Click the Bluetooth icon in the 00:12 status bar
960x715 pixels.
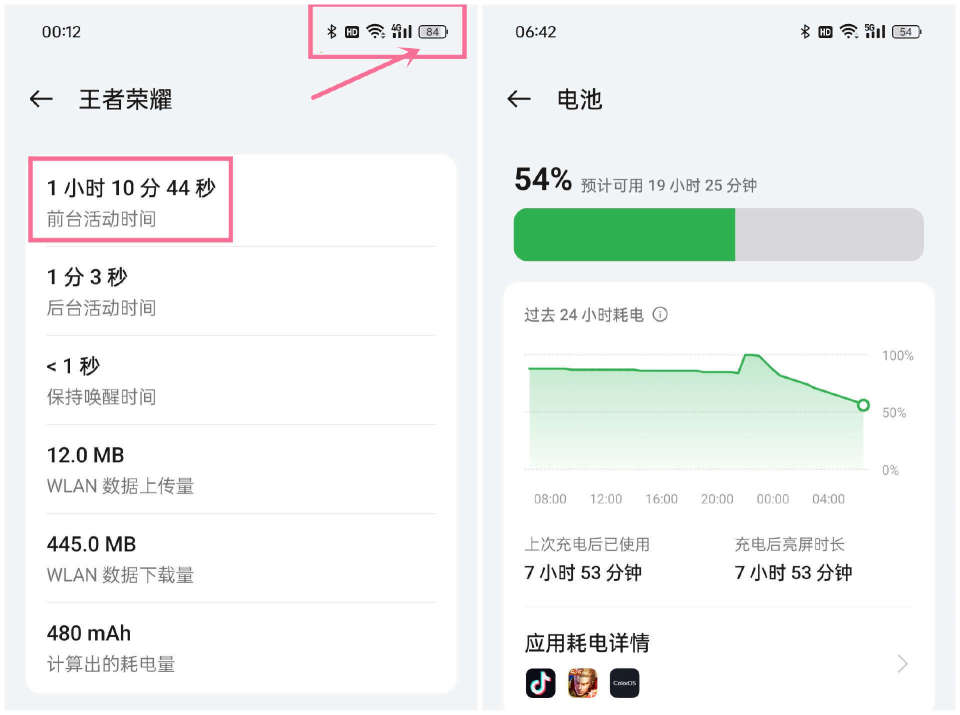[x=332, y=32]
